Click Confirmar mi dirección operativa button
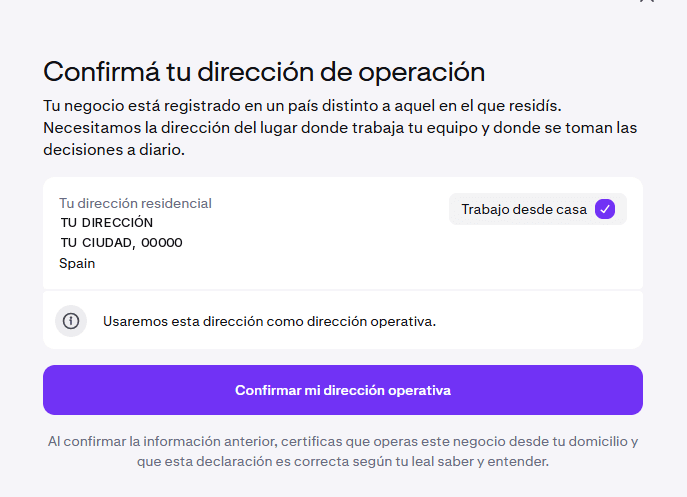 click(x=343, y=390)
